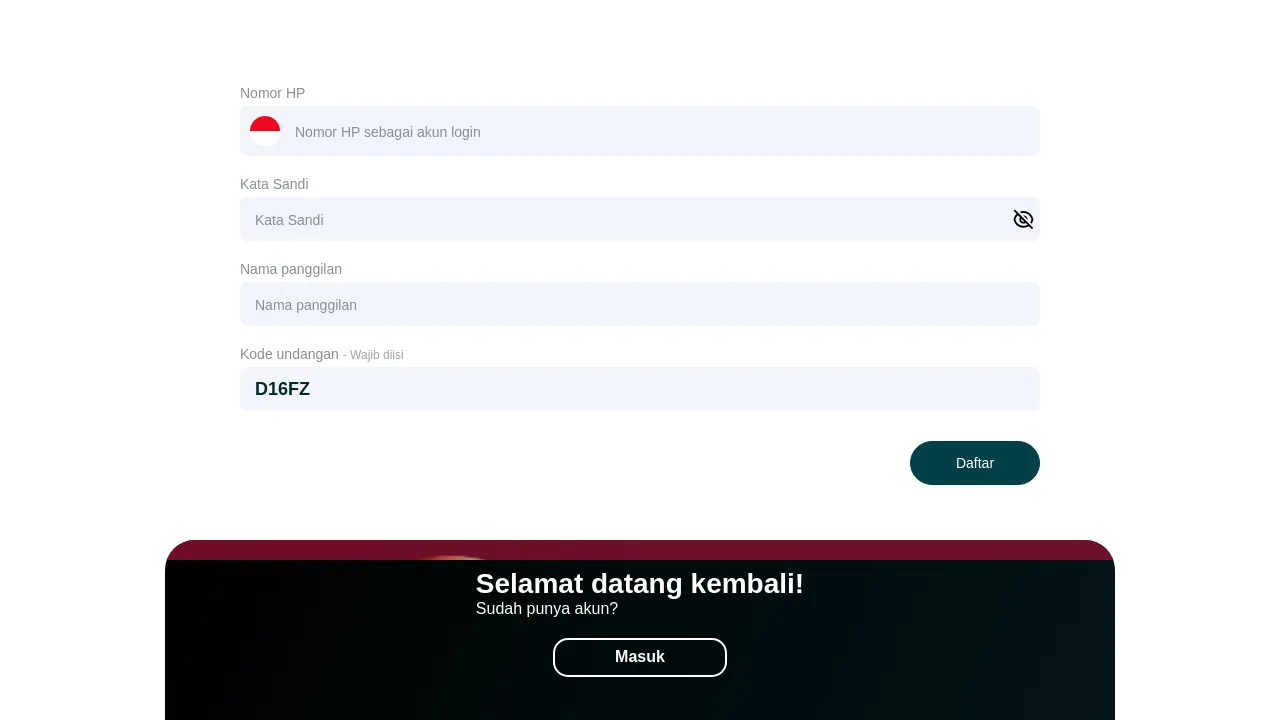Screen dimensions: 1280x720
Task: Click the Masuk login button
Action: click(x=640, y=657)
